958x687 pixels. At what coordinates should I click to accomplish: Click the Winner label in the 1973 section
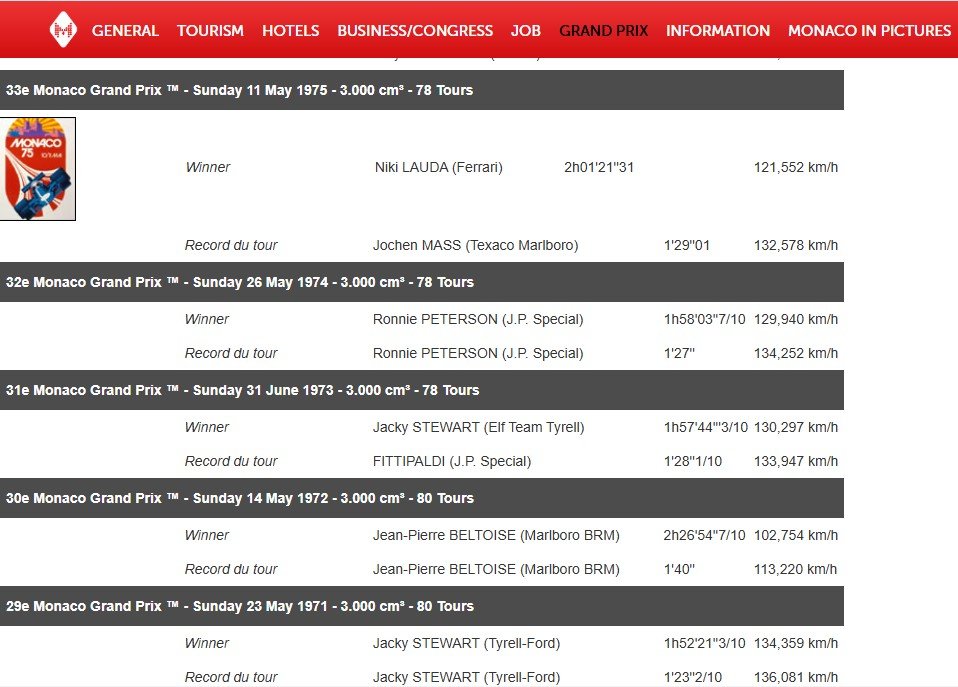[x=207, y=427]
